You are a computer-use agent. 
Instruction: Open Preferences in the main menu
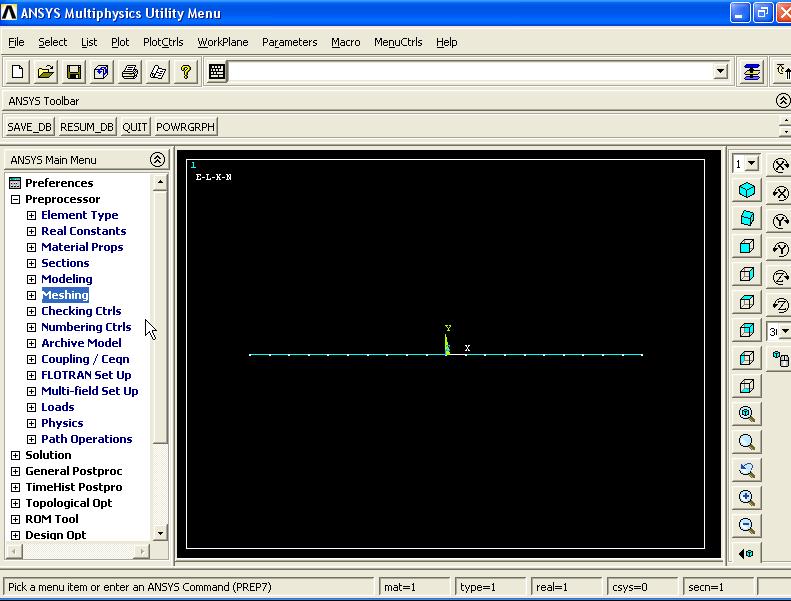pos(59,183)
